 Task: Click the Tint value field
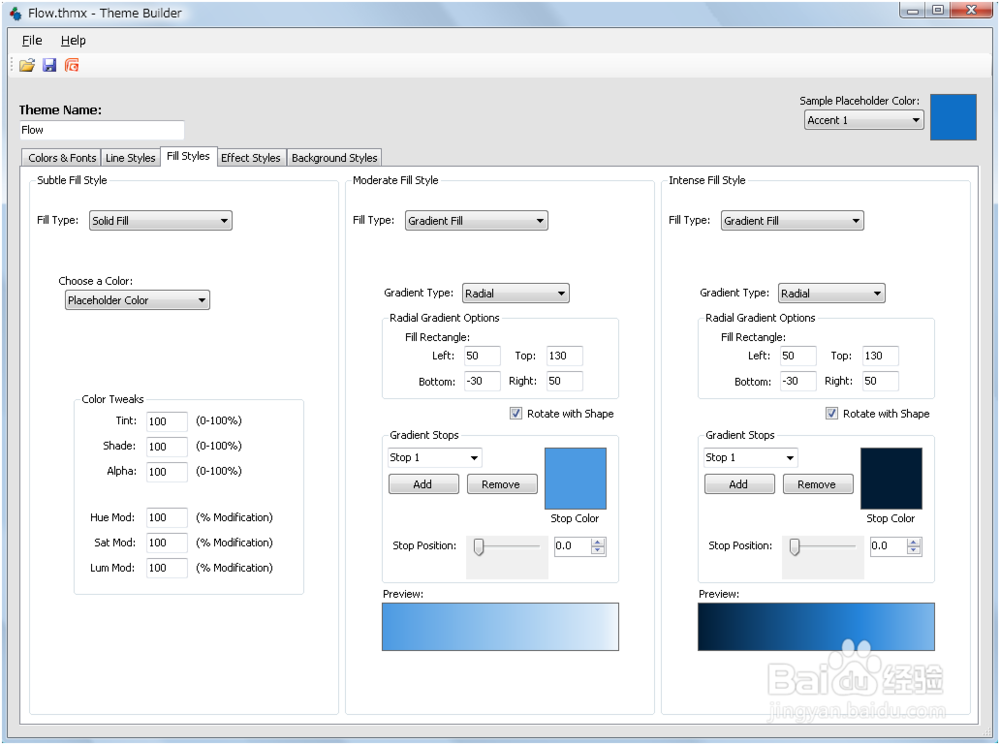pyautogui.click(x=167, y=422)
